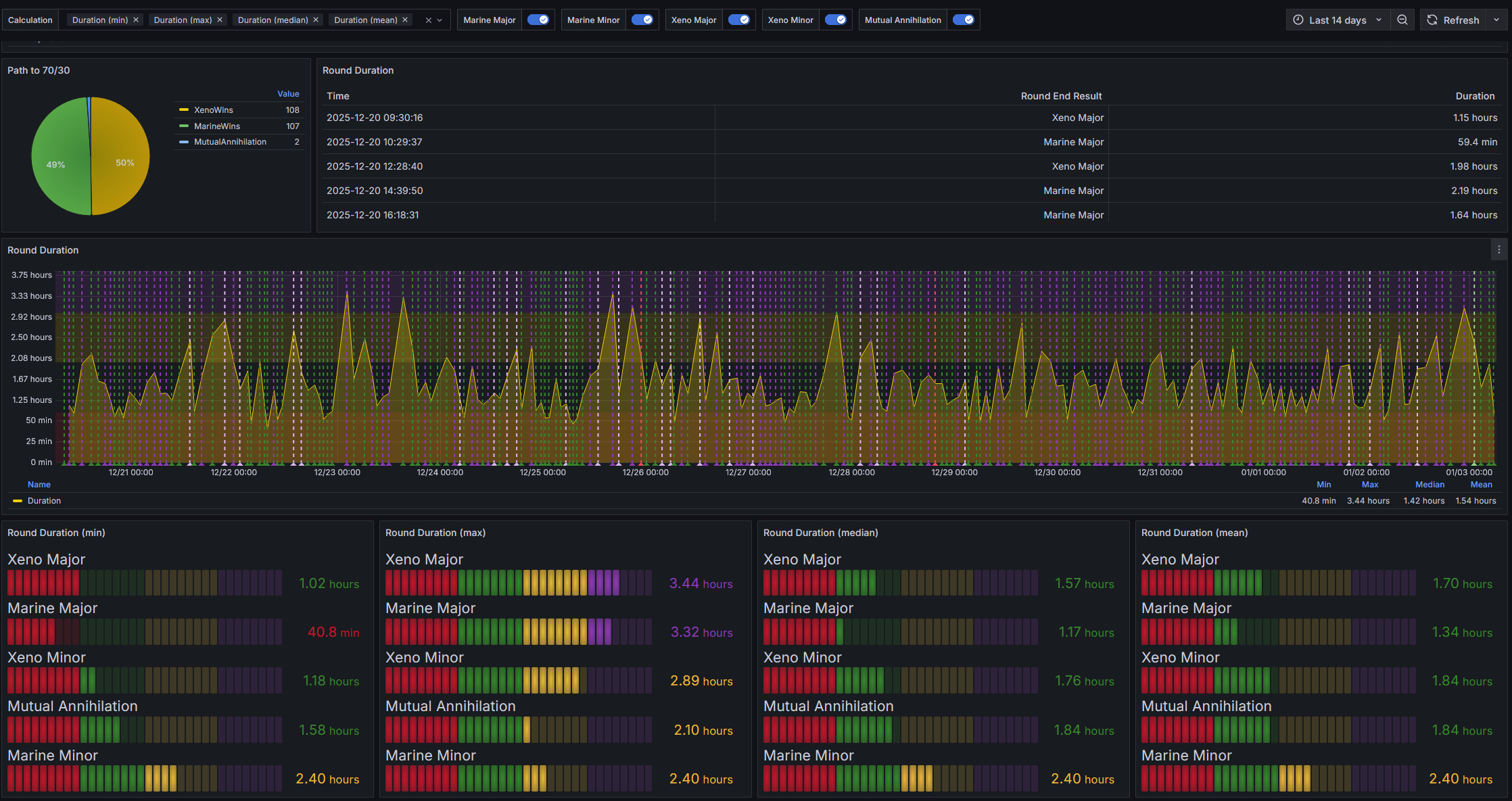The image size is (1512, 801).
Task: Click the Refresh button
Action: 1452,20
